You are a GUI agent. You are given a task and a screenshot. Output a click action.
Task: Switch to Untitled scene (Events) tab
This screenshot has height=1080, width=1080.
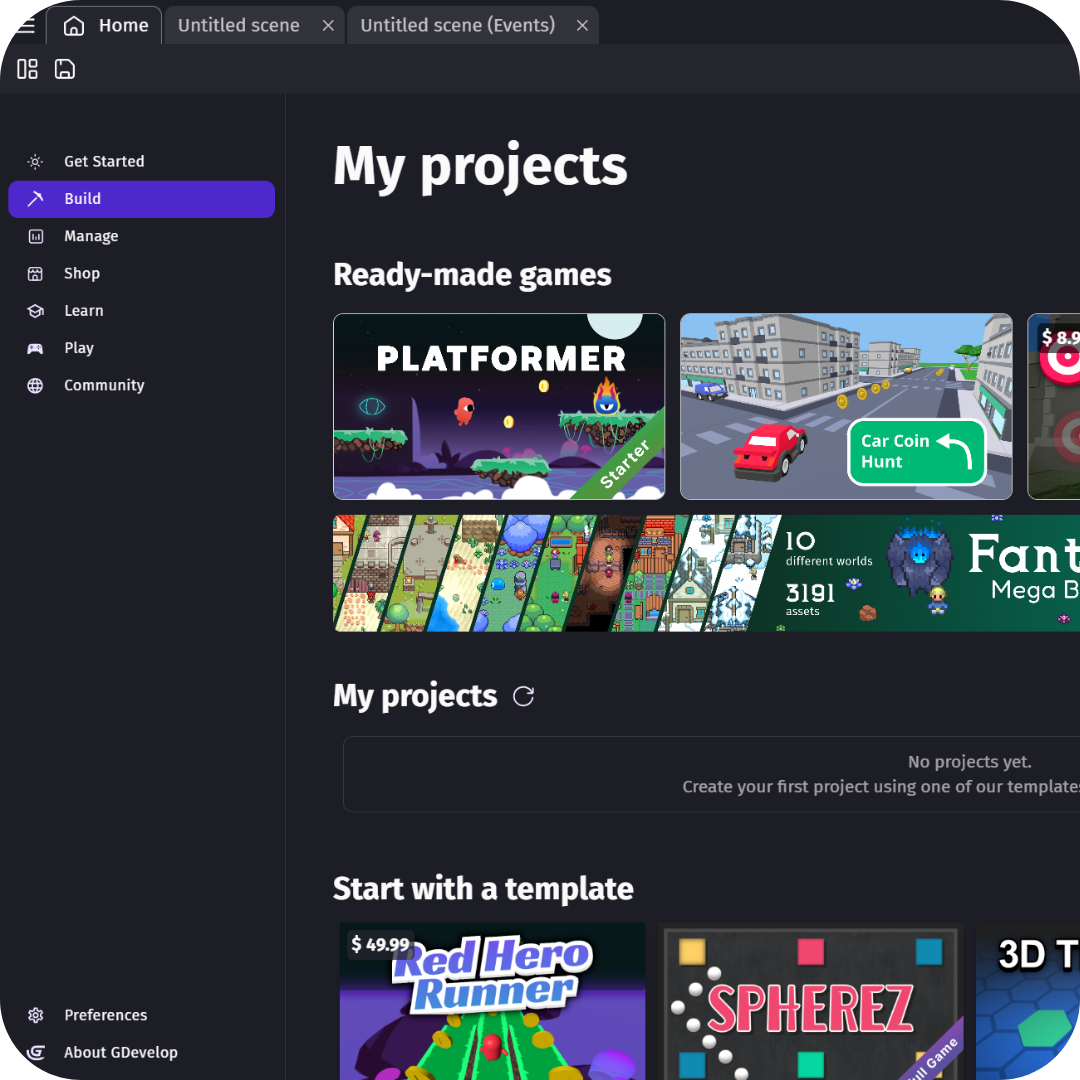[x=457, y=26]
